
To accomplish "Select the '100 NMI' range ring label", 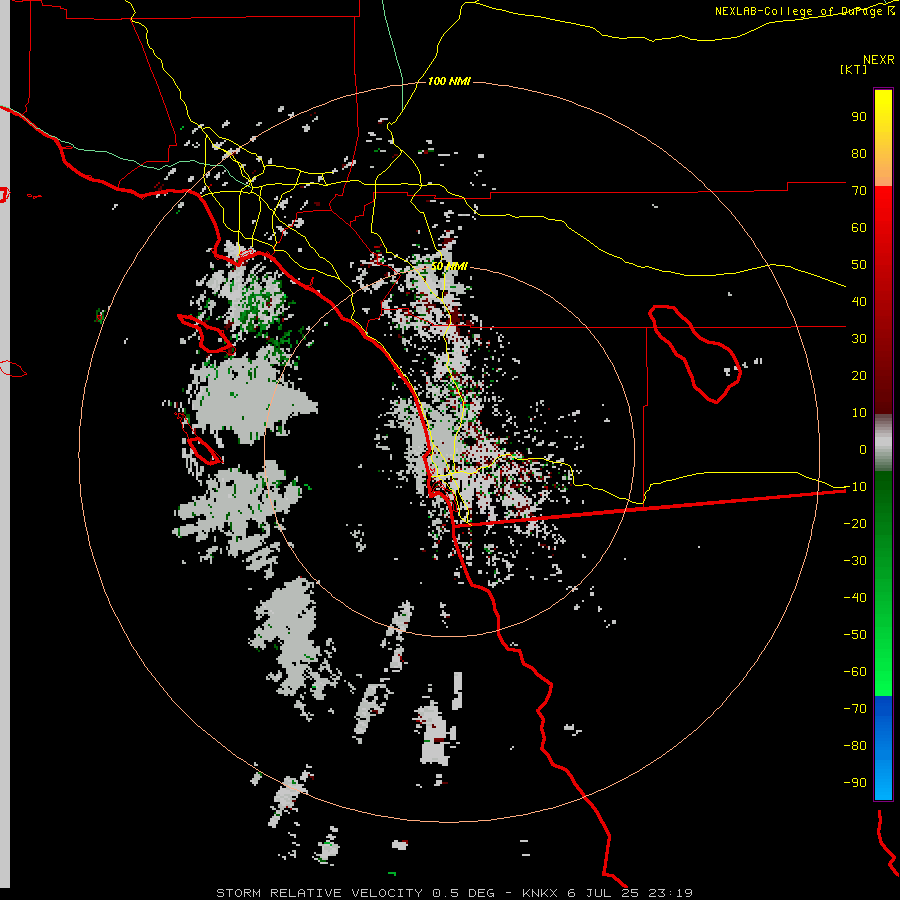I will point(449,82).
